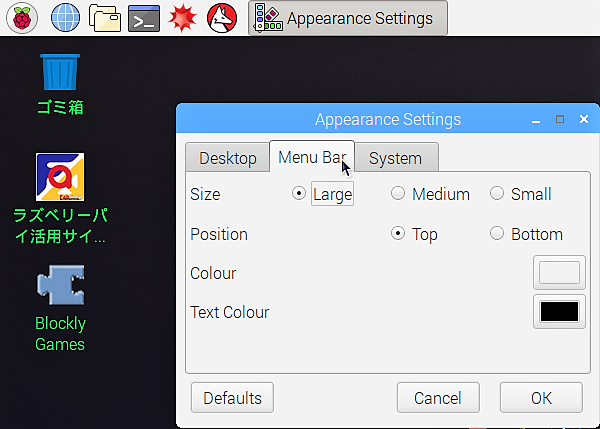Click the ゴミ箱 label text
Screen dimensions: 600x429
click(x=60, y=107)
